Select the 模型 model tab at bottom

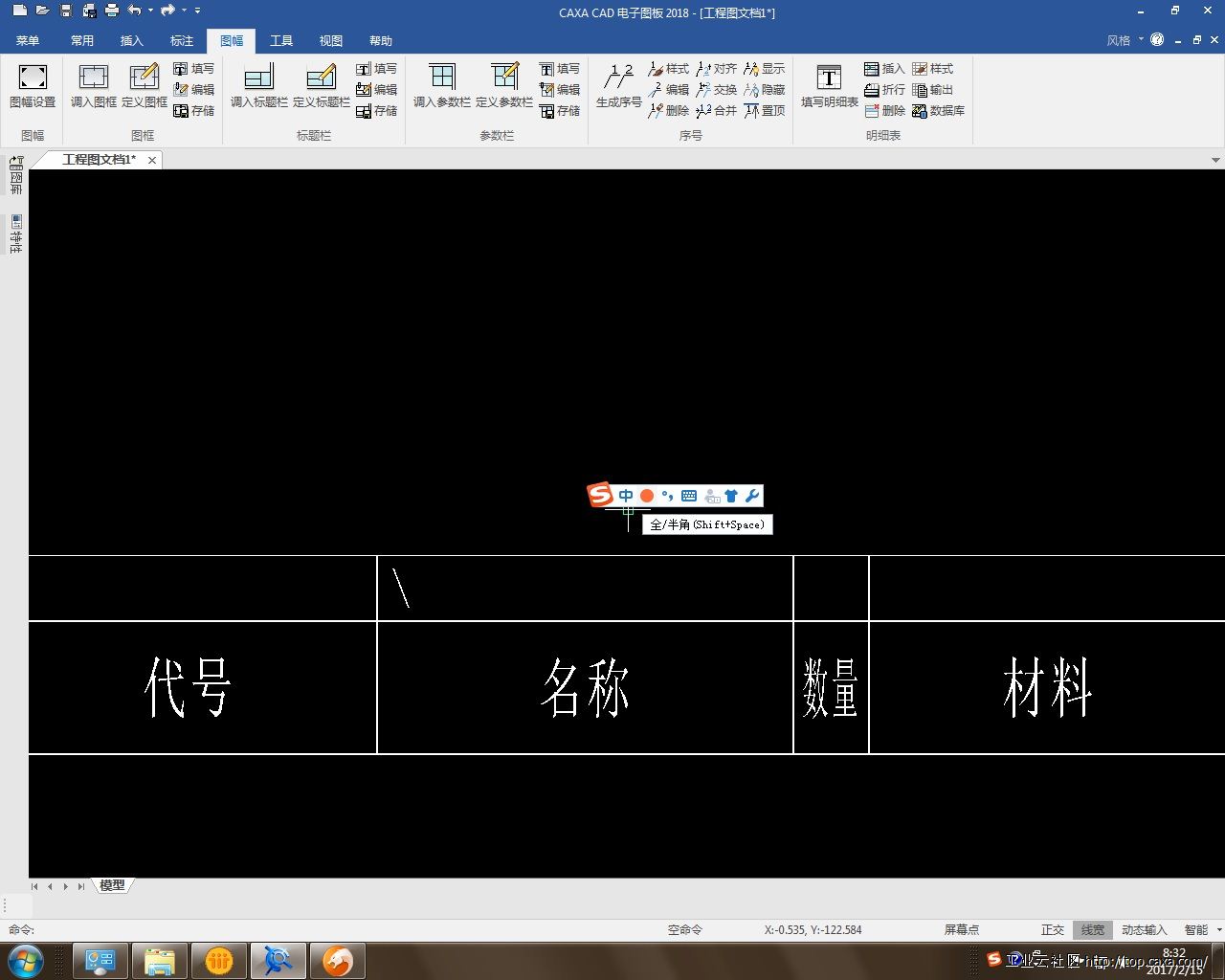(112, 885)
